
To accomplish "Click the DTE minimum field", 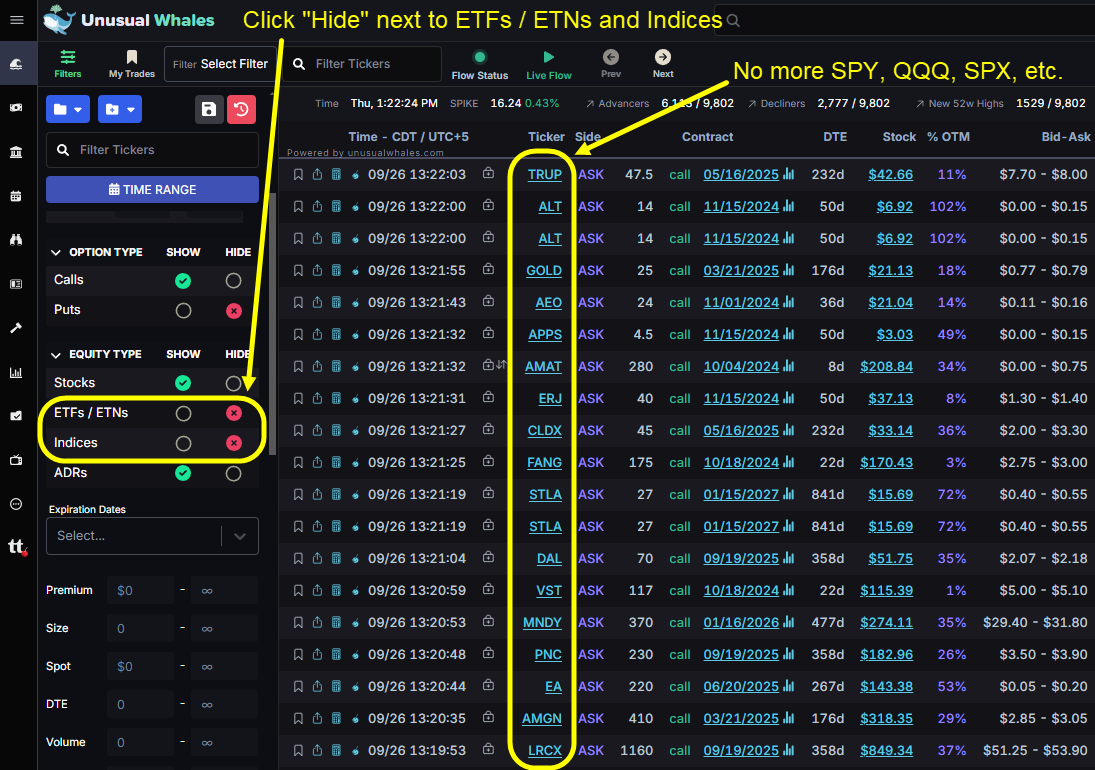I will pyautogui.click(x=140, y=704).
